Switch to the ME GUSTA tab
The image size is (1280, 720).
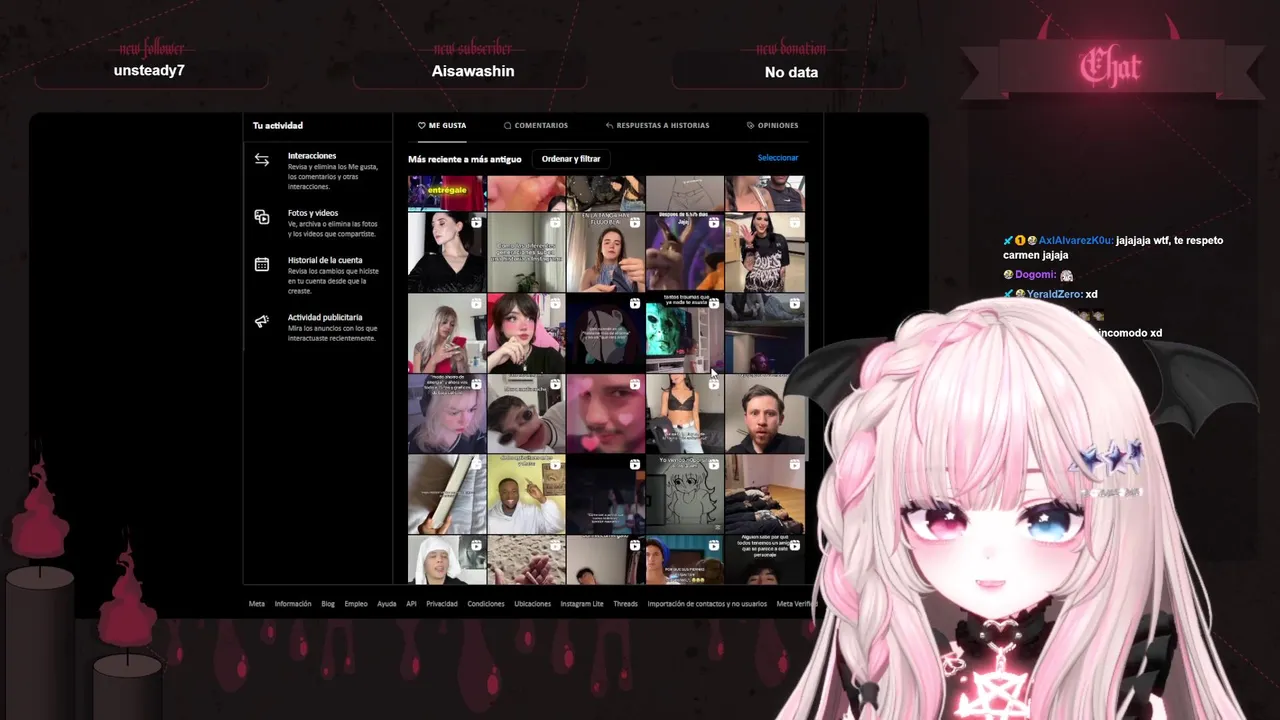(x=442, y=126)
